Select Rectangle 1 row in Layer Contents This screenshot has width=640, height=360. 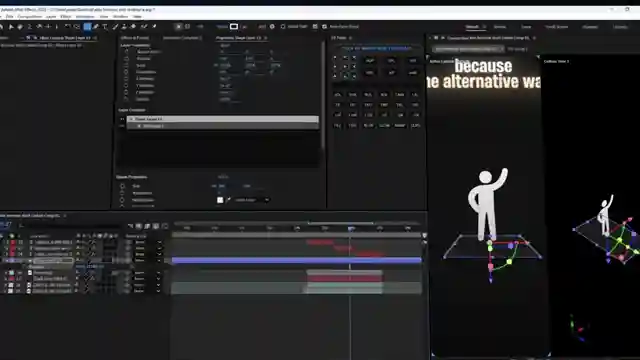click(223, 126)
